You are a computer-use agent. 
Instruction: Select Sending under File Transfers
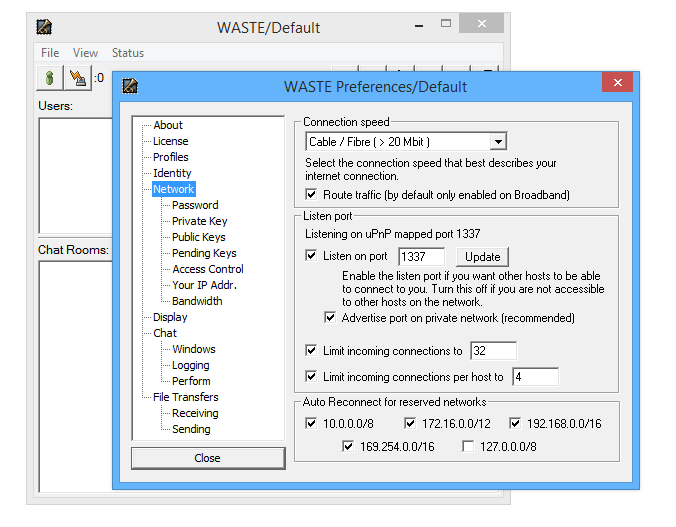click(191, 429)
